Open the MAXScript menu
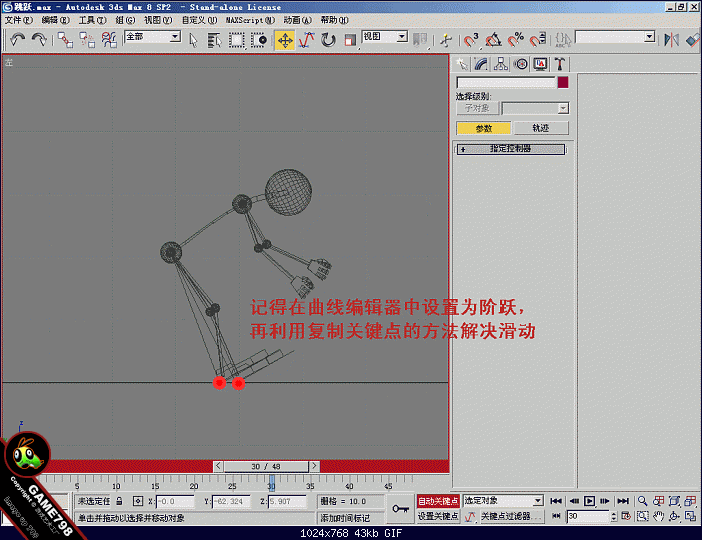The image size is (702, 540). tap(250, 20)
